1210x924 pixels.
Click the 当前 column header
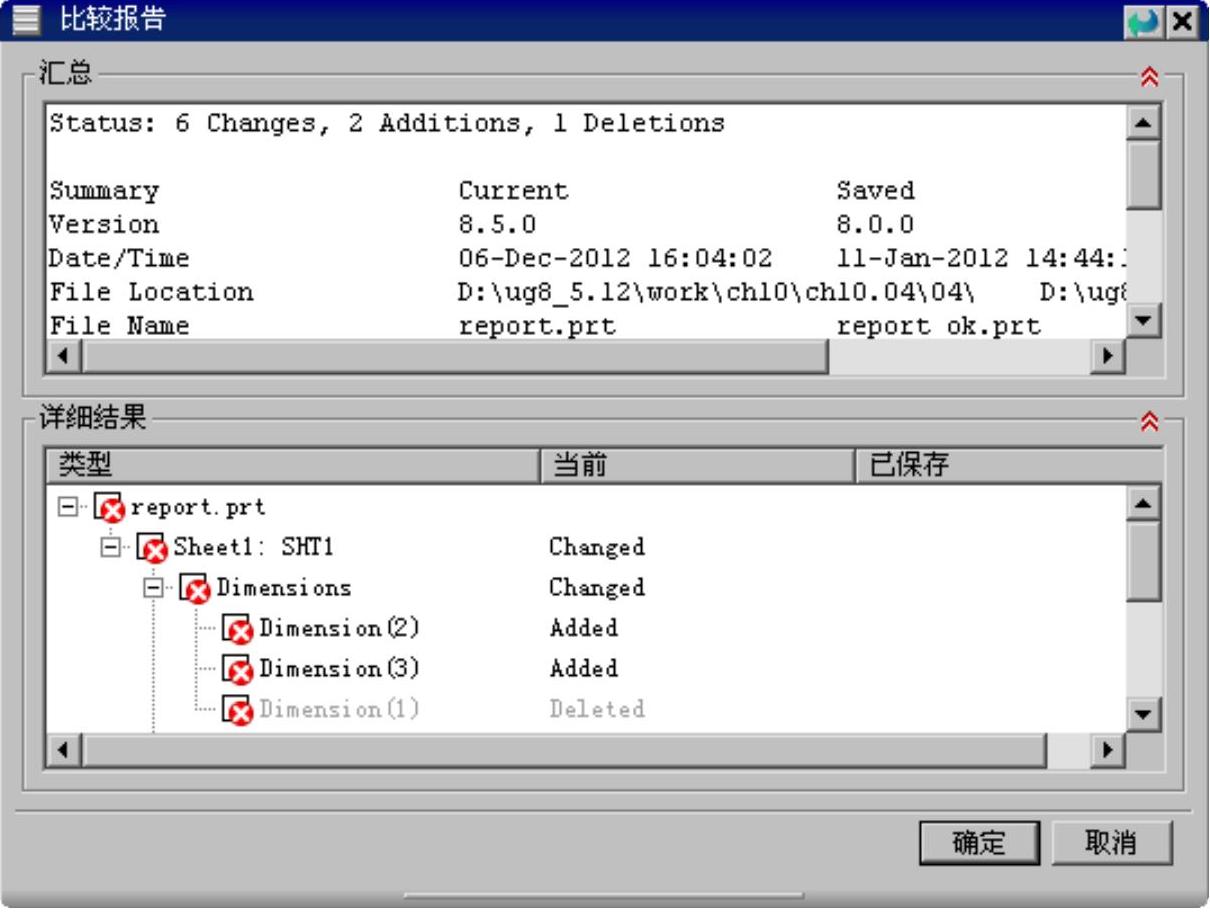coord(697,465)
